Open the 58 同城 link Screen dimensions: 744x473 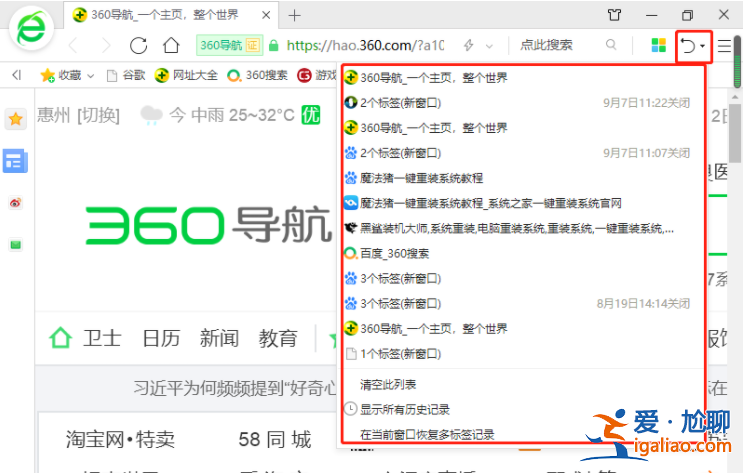pyautogui.click(x=275, y=439)
